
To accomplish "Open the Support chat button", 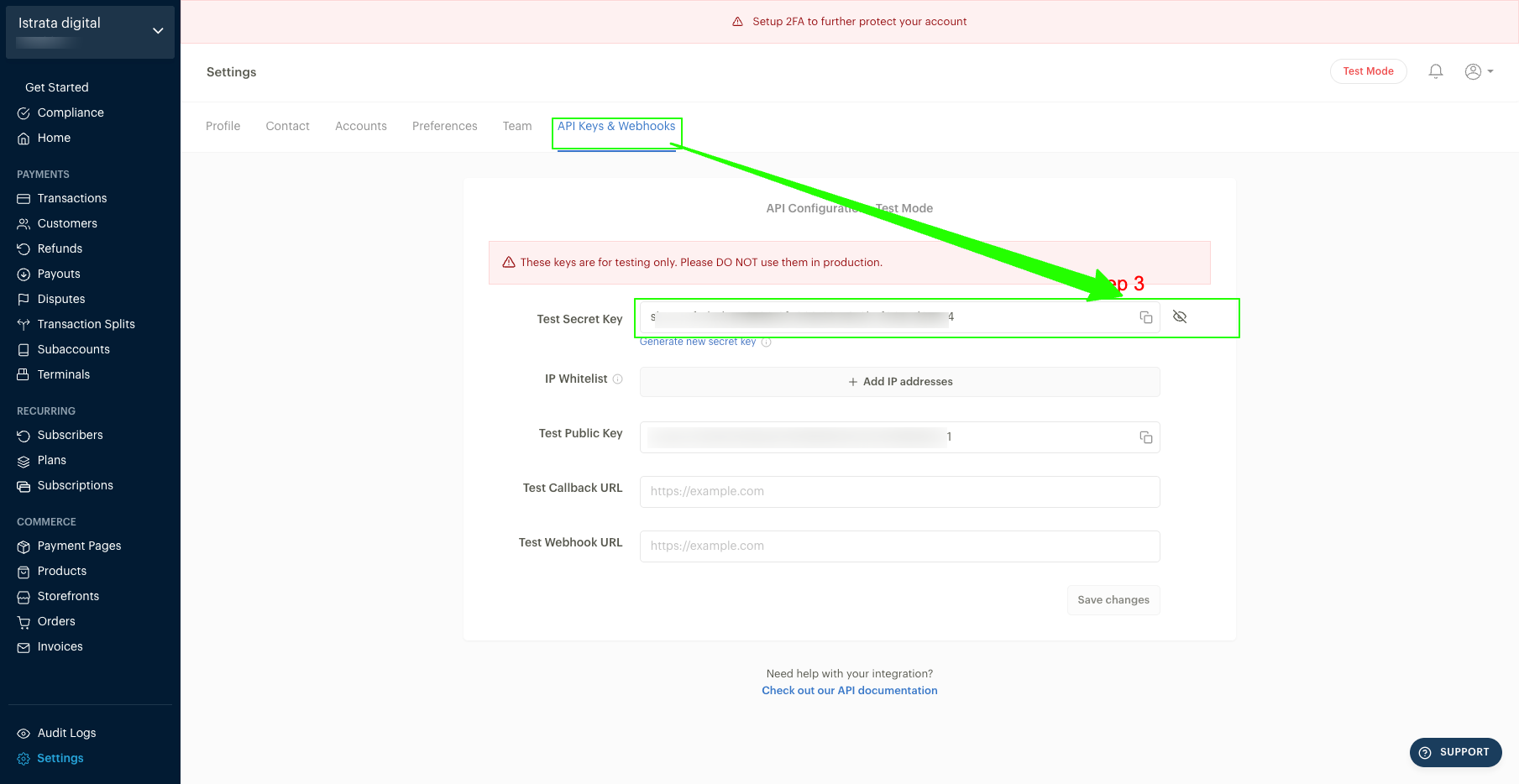I will (1455, 752).
